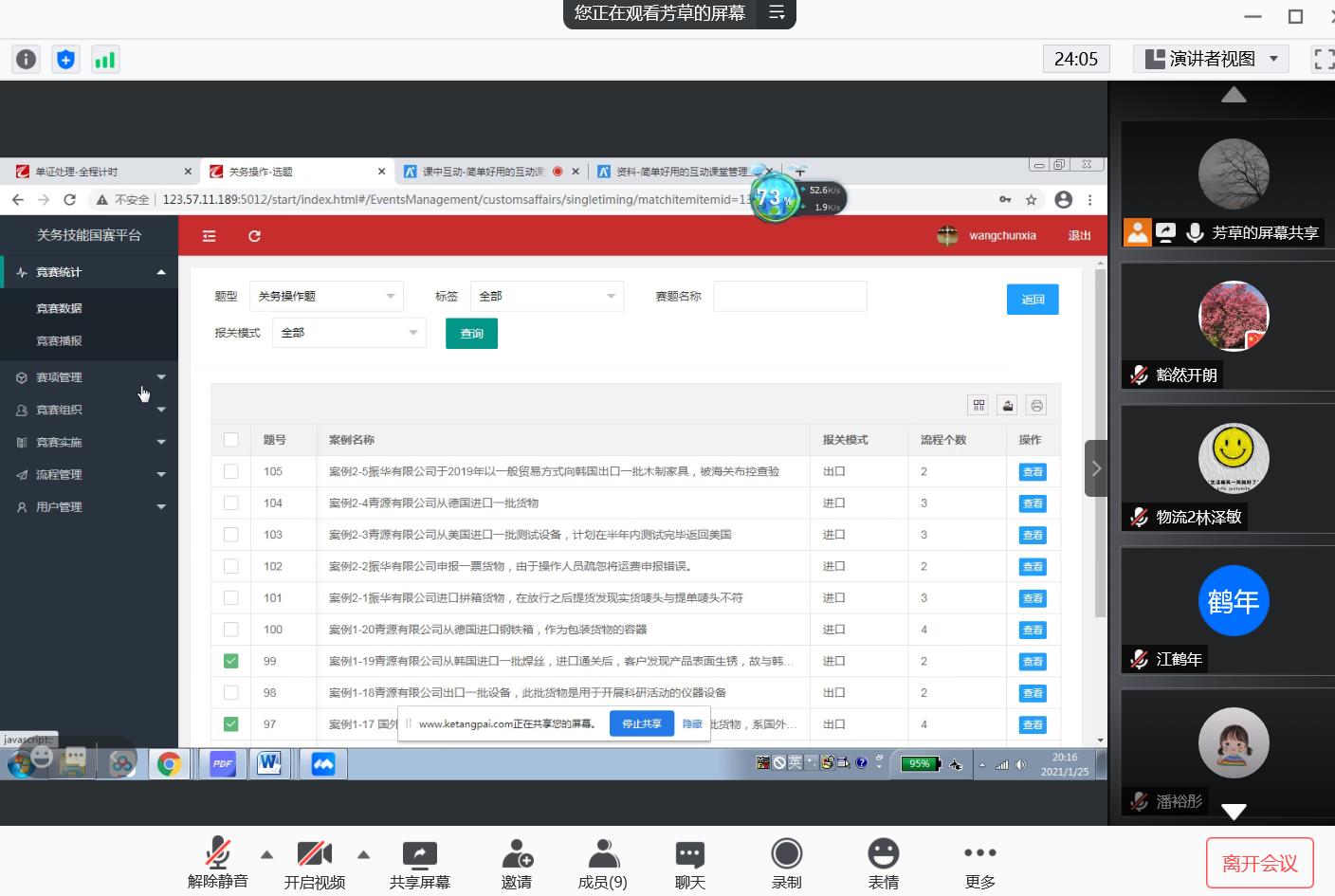Click the meeting info icon
Screen dimensions: 1335x896
tap(27, 60)
